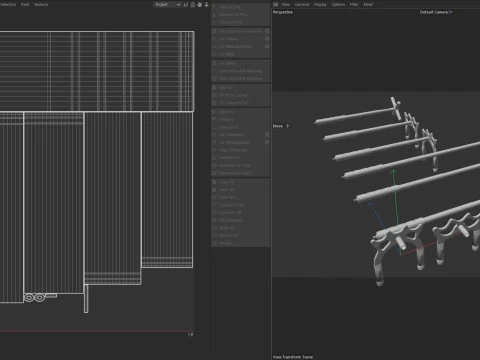Image resolution: width=480 pixels, height=360 pixels.
Task: Open the Project dropdown in UV editor
Action: 167,4
